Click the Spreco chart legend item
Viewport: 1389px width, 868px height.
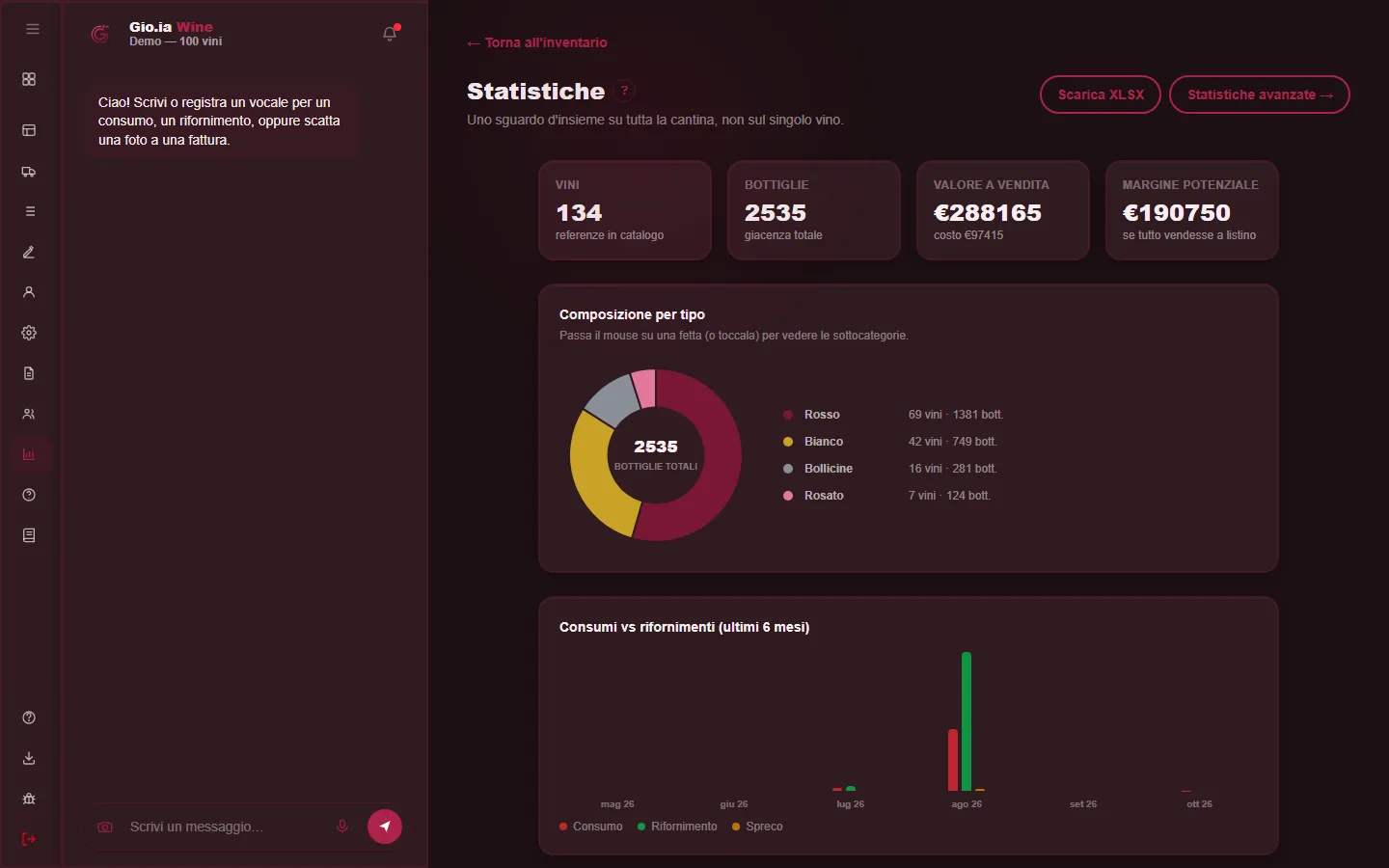click(x=757, y=827)
